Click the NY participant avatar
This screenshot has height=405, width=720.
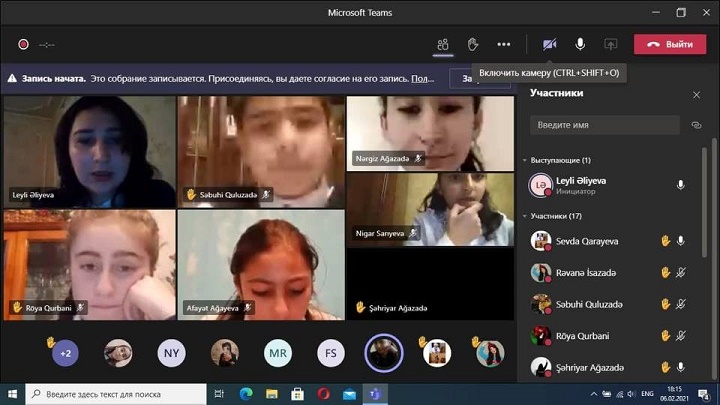(171, 353)
